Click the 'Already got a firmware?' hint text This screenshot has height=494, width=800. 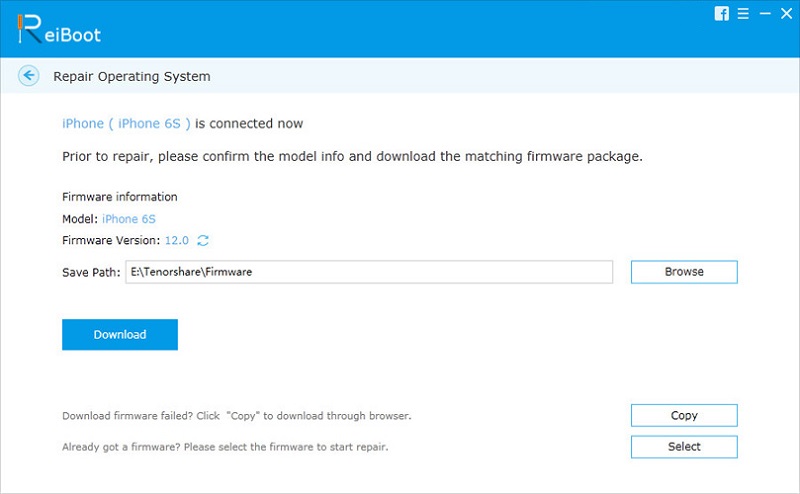225,447
